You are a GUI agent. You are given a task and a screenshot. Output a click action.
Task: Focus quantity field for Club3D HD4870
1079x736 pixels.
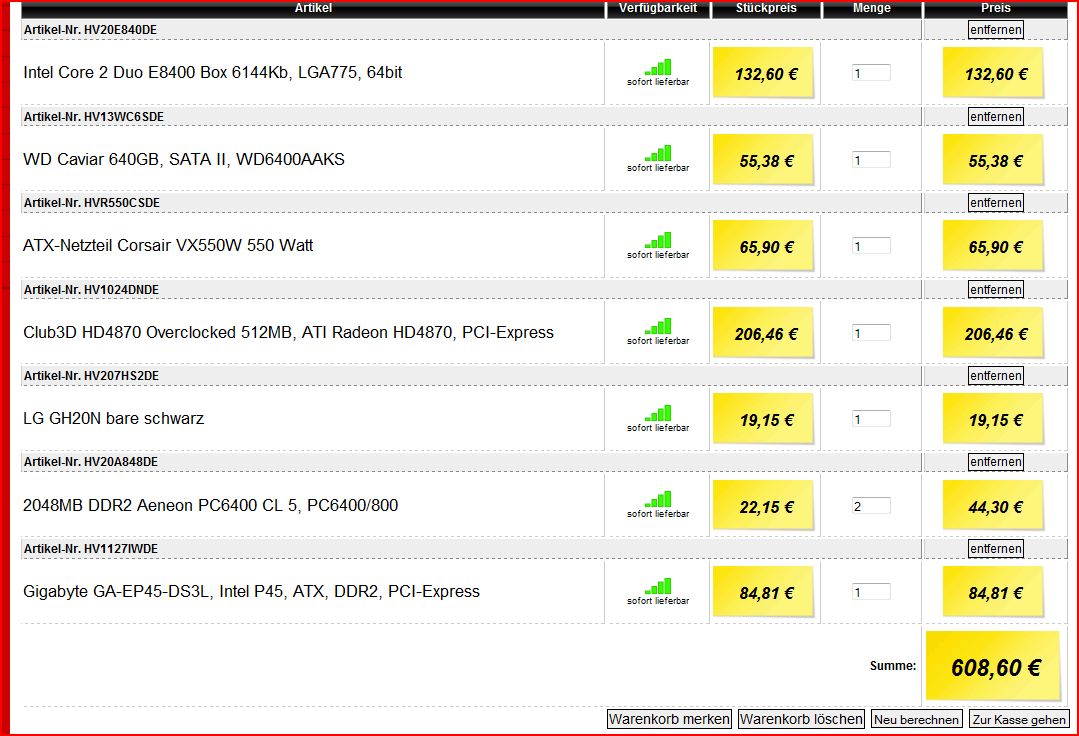click(x=871, y=333)
